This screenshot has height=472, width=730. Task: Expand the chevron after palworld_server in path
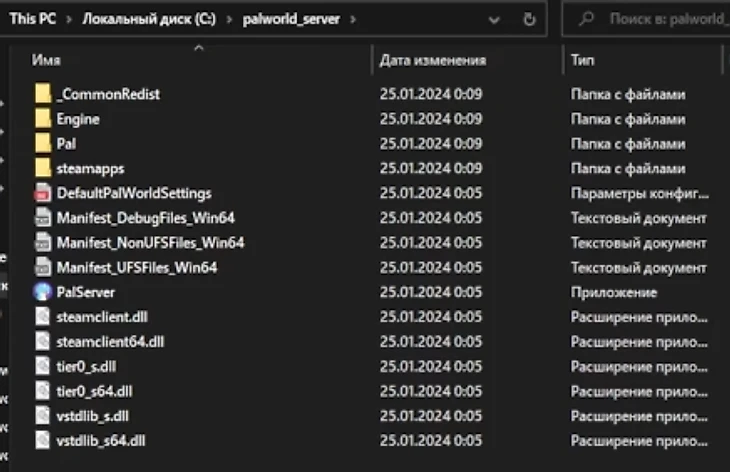coord(353,18)
